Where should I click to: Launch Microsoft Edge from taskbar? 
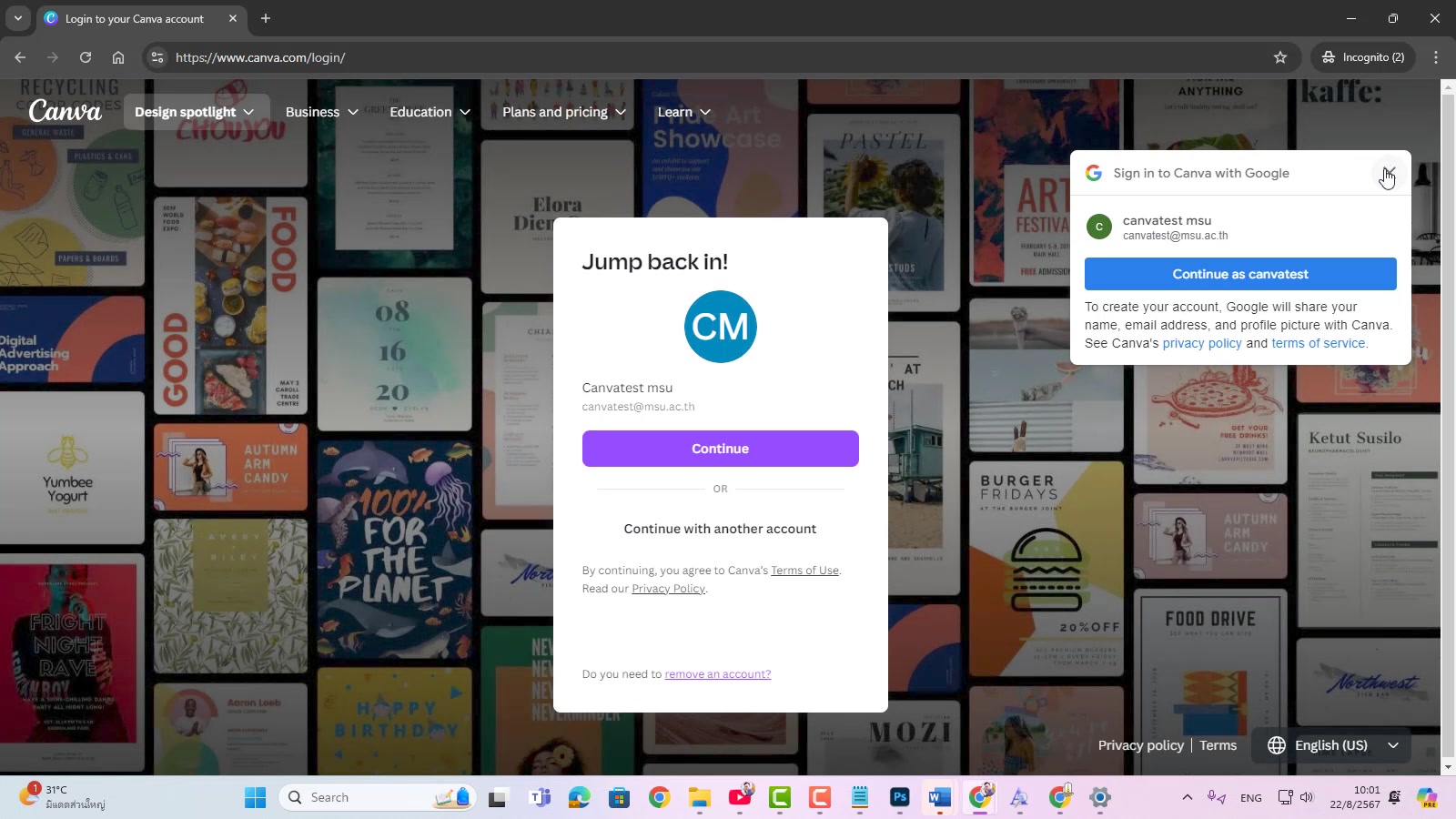(580, 798)
